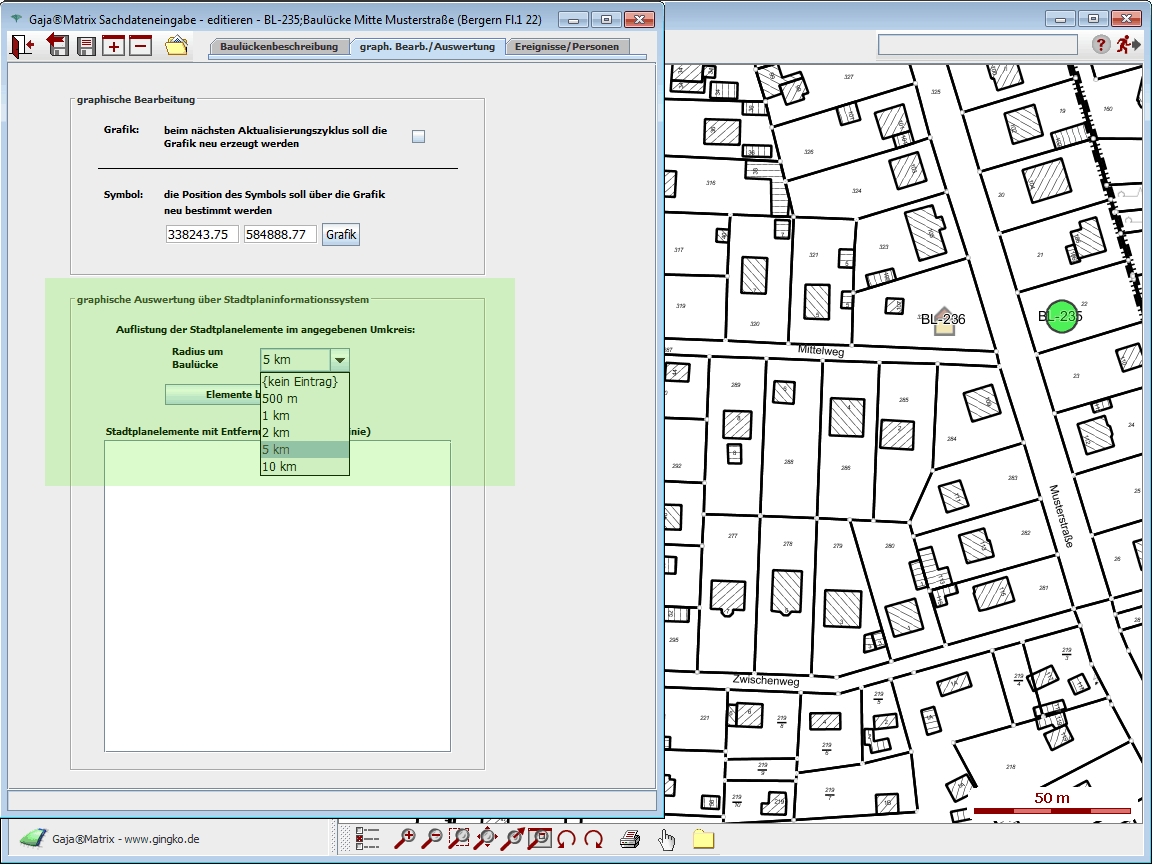Click the print map icon

tap(629, 839)
